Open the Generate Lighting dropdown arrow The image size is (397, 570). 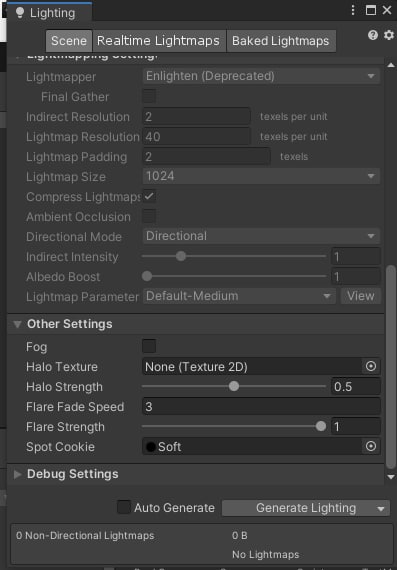click(x=381, y=509)
